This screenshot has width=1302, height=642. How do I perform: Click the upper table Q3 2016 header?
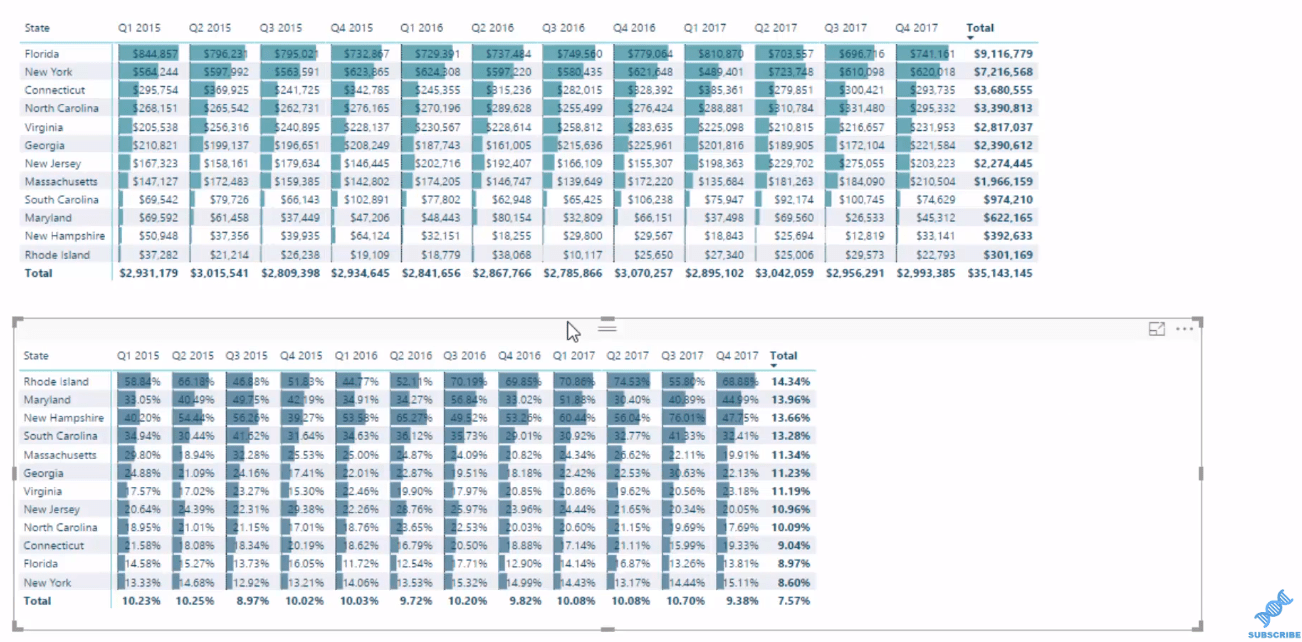tap(563, 28)
